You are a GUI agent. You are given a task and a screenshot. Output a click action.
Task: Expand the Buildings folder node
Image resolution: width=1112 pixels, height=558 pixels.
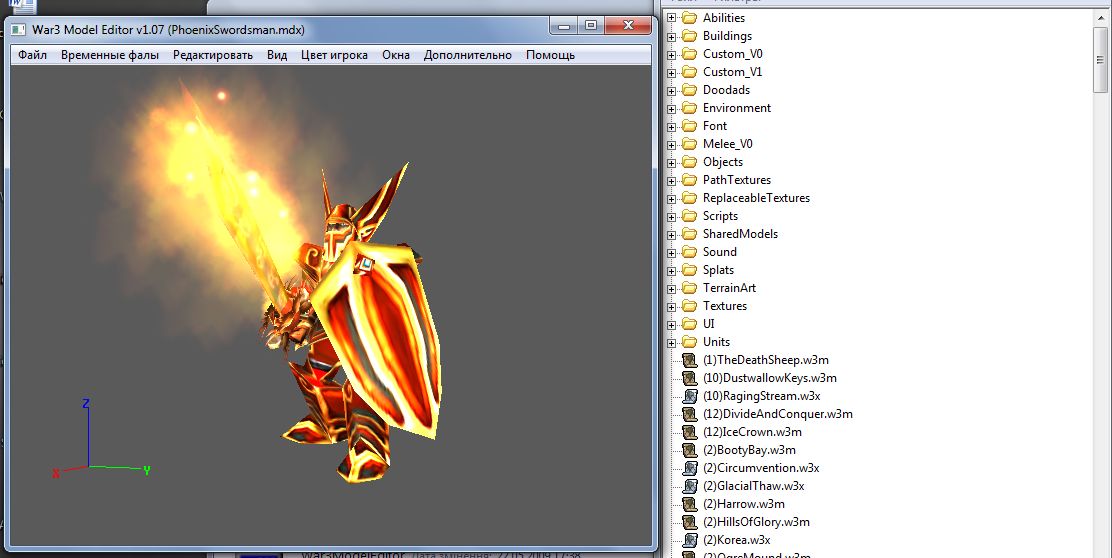[671, 36]
